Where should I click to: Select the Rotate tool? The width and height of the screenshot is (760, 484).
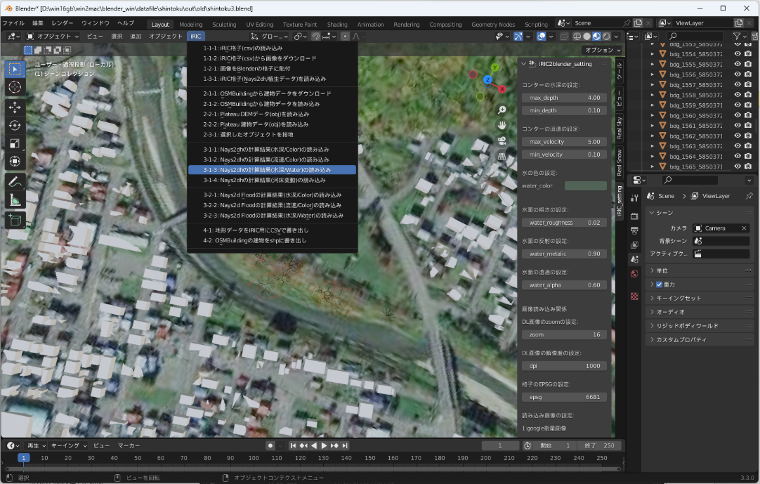(x=15, y=125)
